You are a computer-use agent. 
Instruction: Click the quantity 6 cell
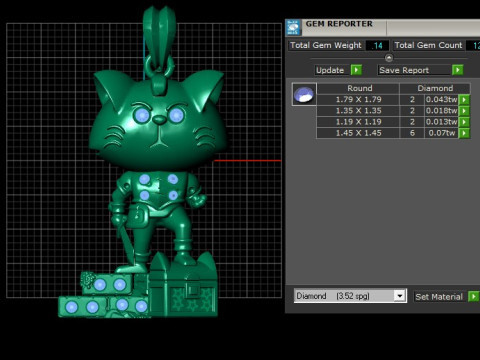pyautogui.click(x=412, y=133)
